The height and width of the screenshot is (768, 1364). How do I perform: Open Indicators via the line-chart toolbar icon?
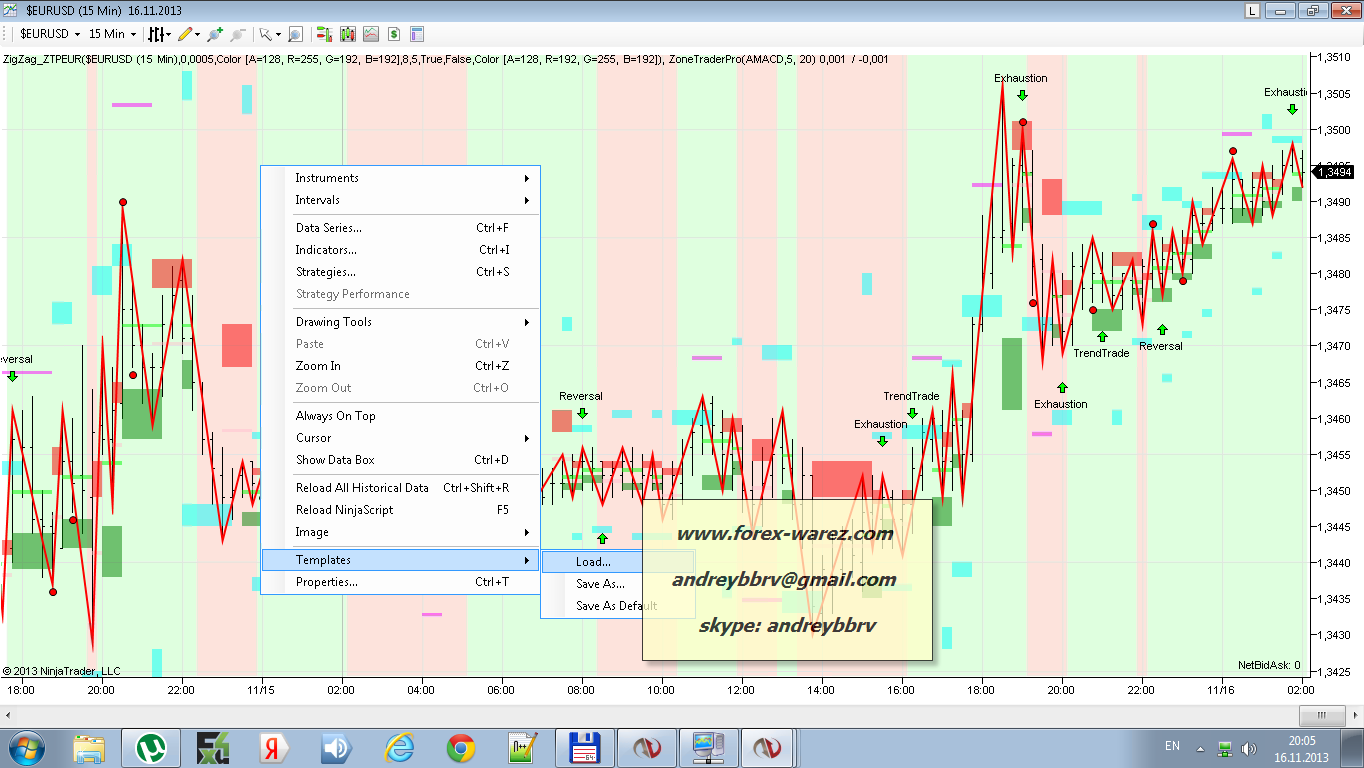[371, 34]
